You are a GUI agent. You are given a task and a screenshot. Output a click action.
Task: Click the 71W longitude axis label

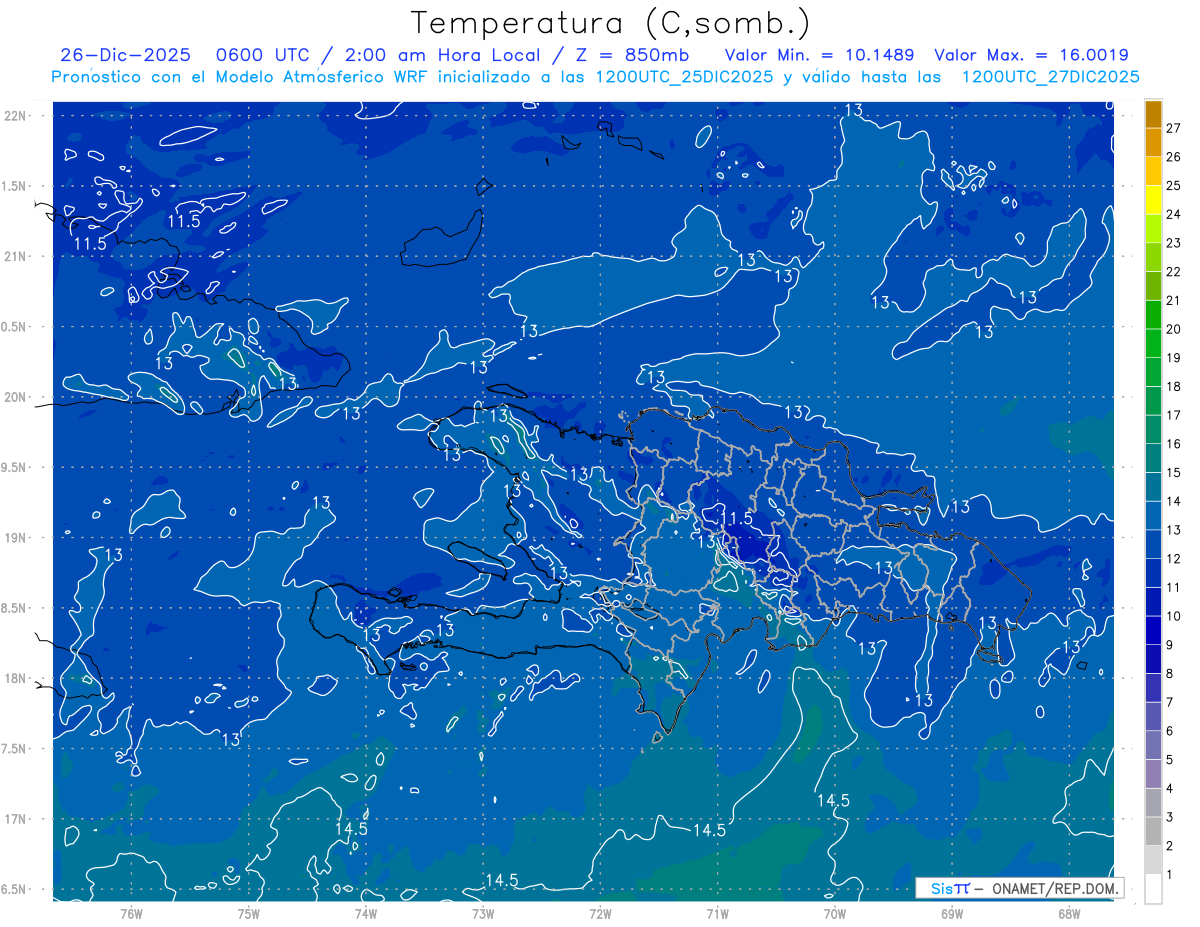717,913
